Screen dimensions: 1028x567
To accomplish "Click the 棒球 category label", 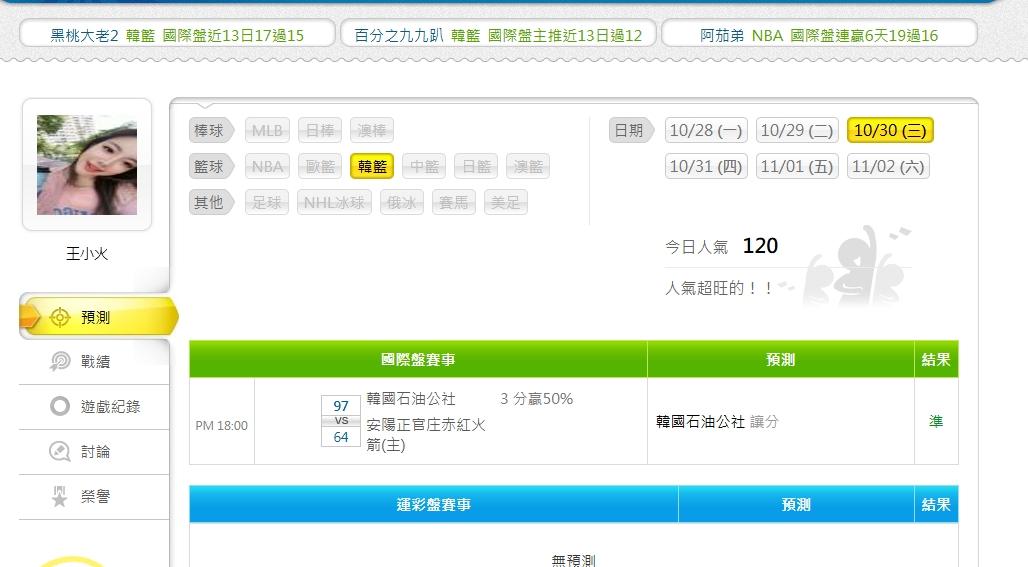I will point(210,130).
